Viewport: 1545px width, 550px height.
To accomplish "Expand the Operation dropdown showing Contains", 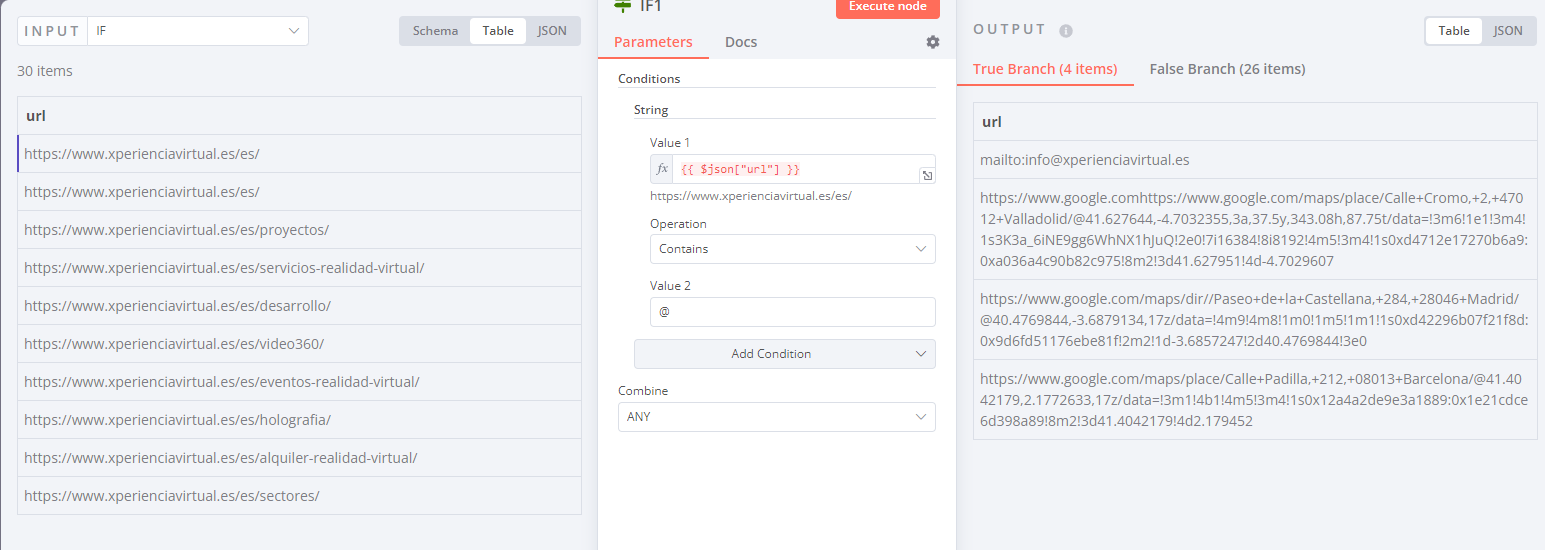I will 792,249.
